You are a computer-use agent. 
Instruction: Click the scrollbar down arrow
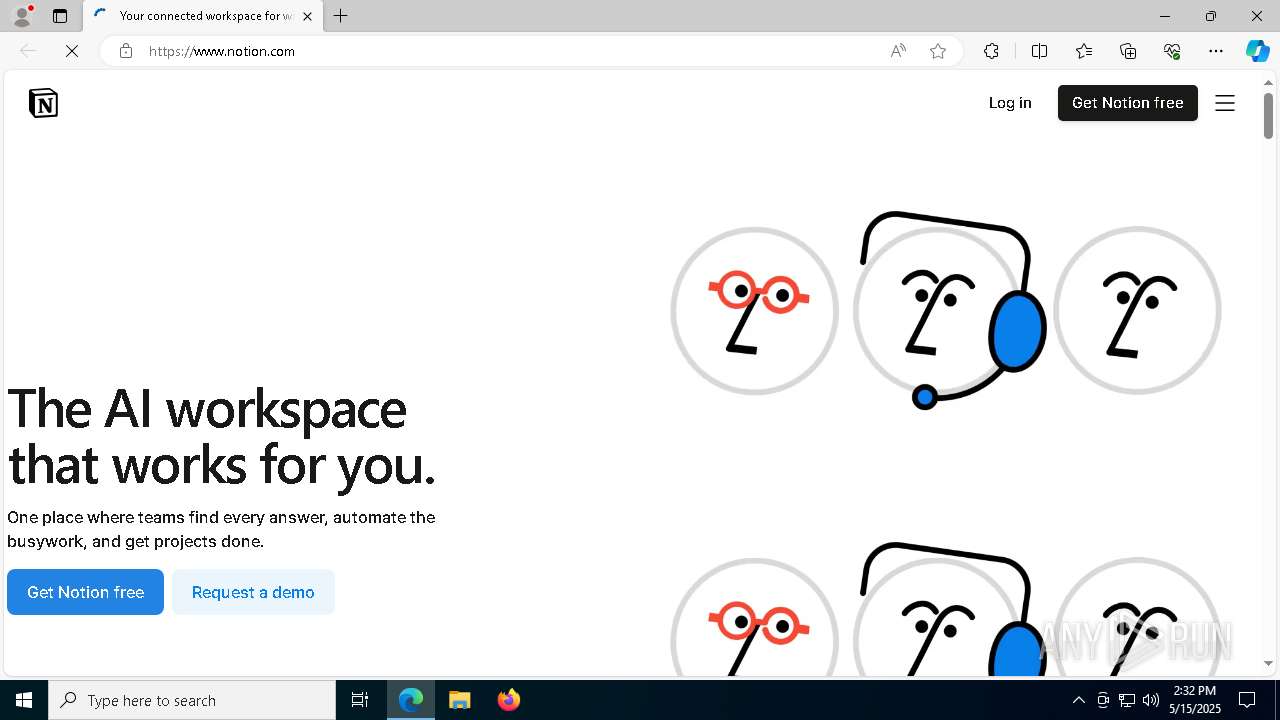coord(1268,663)
